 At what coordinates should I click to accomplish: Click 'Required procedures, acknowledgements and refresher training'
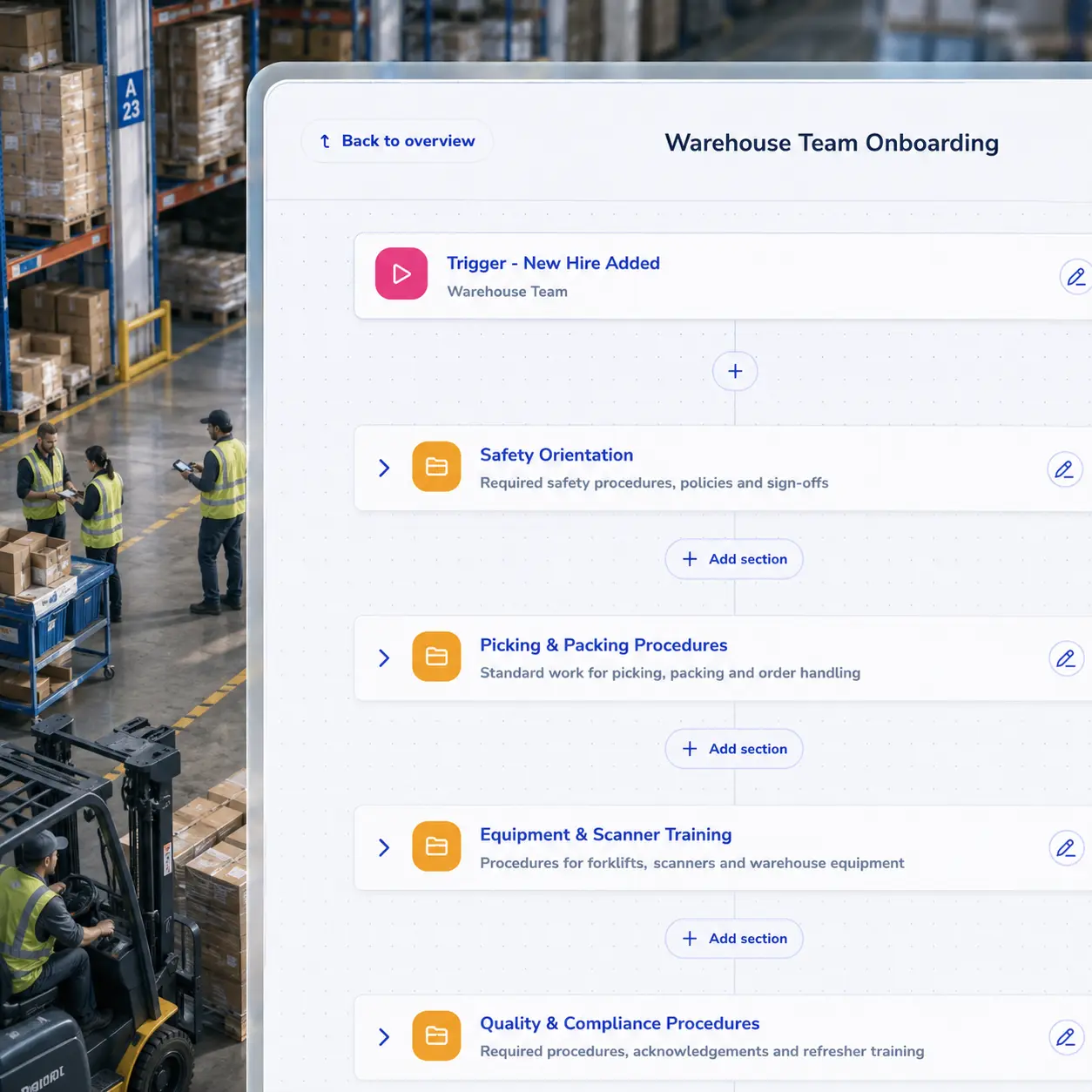[x=702, y=1051]
